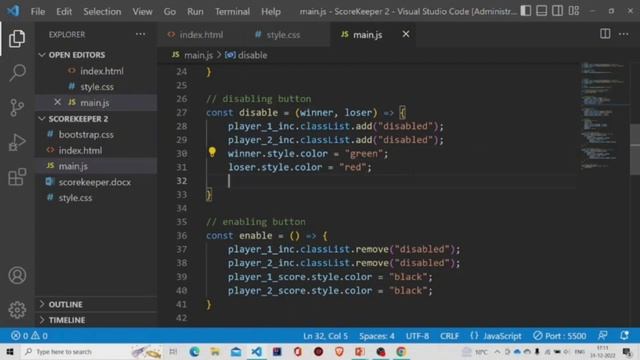Close main.js in Open Editors list
The width and height of the screenshot is (640, 360).
pyautogui.click(x=57, y=102)
